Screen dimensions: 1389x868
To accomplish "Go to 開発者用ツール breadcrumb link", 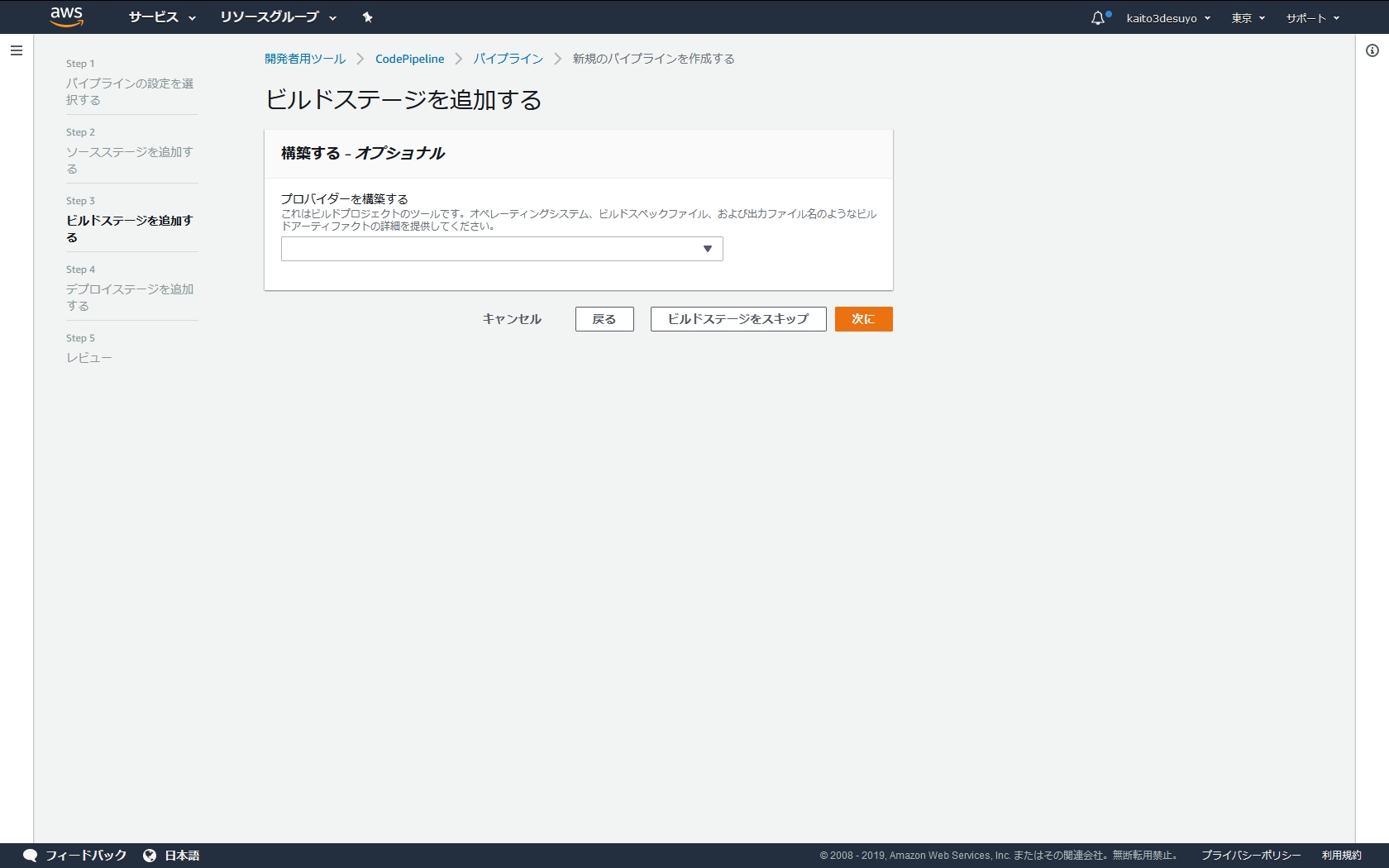I will tap(305, 59).
